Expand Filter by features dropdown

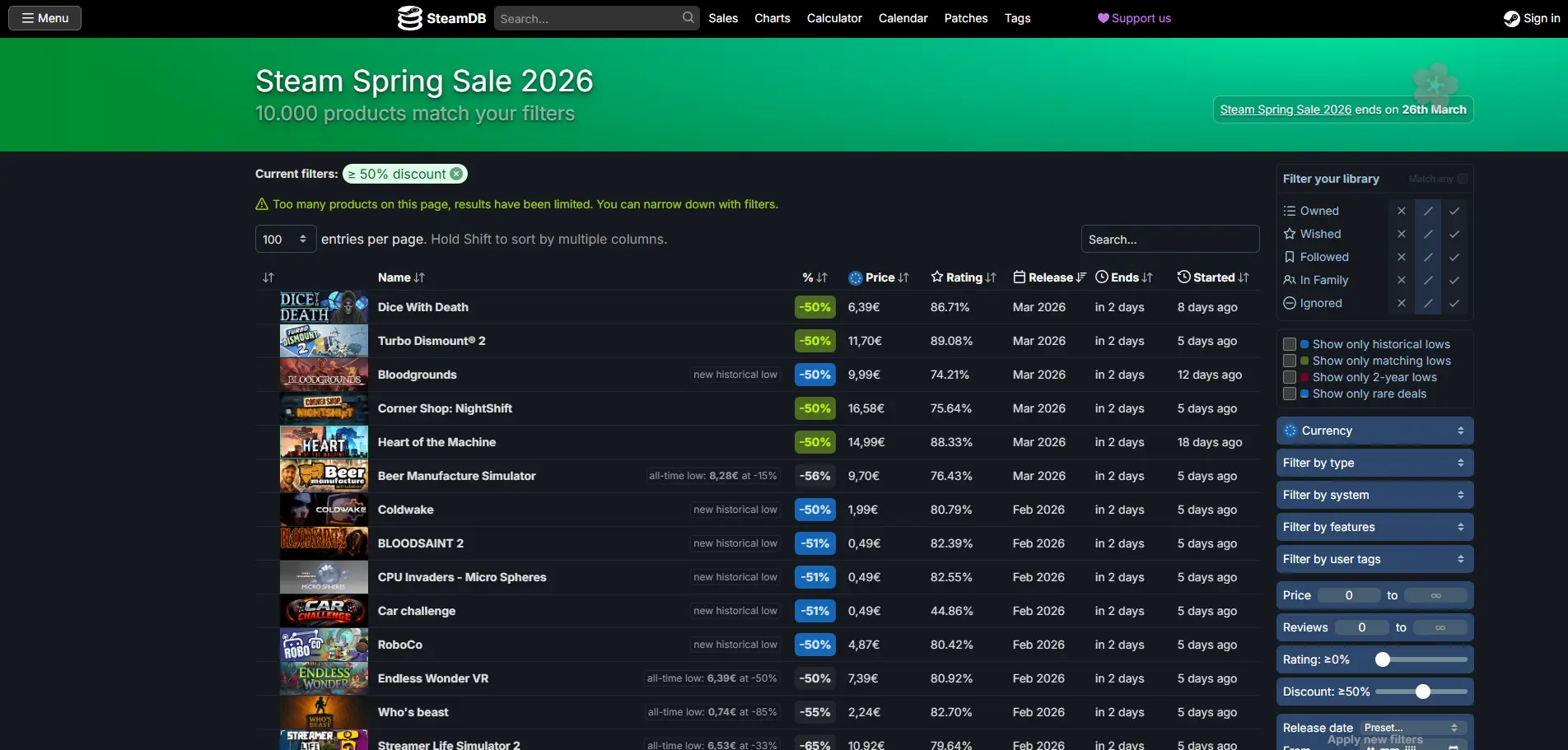[x=1374, y=527]
